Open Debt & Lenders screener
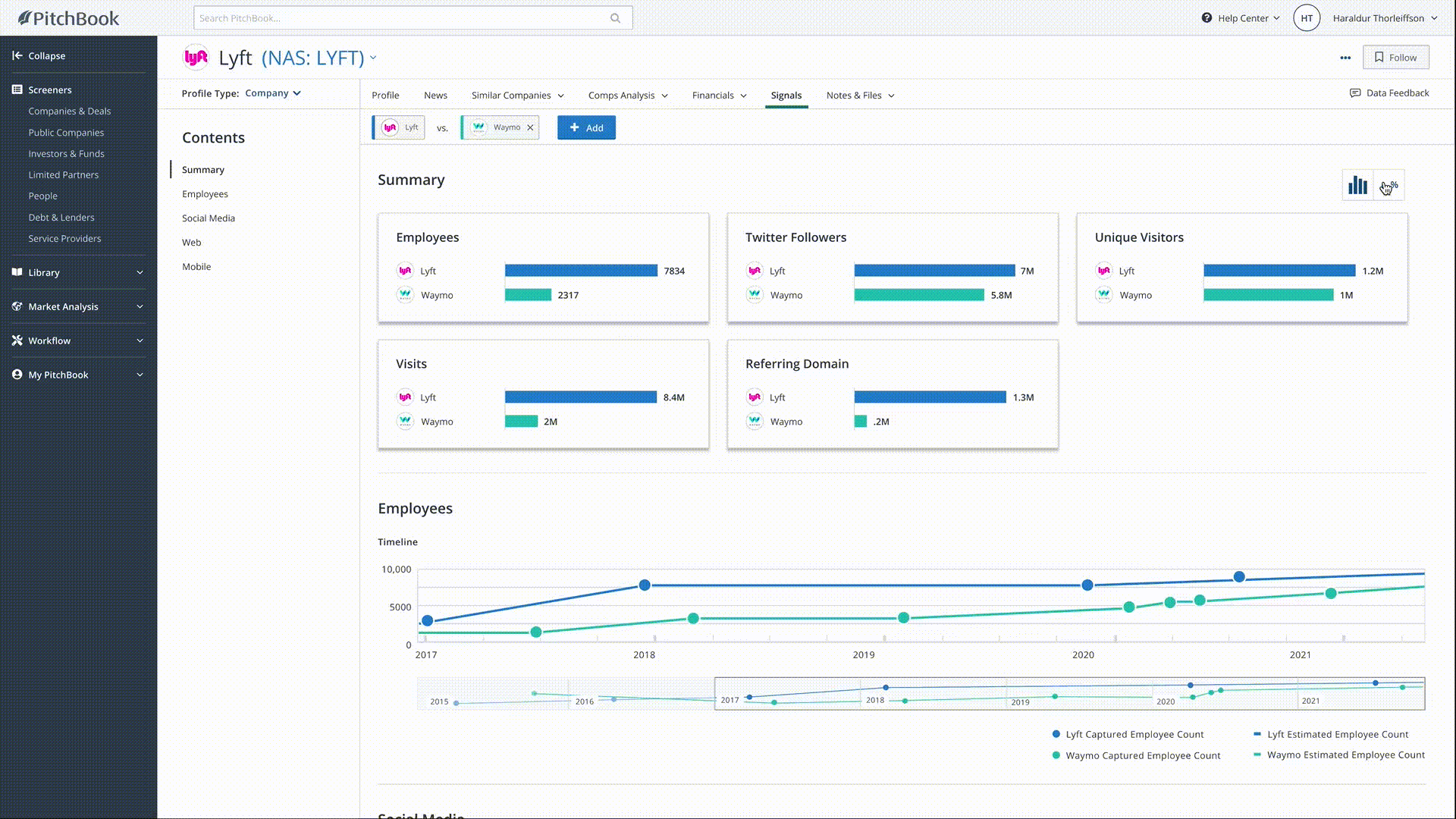1456x819 pixels. click(x=61, y=218)
